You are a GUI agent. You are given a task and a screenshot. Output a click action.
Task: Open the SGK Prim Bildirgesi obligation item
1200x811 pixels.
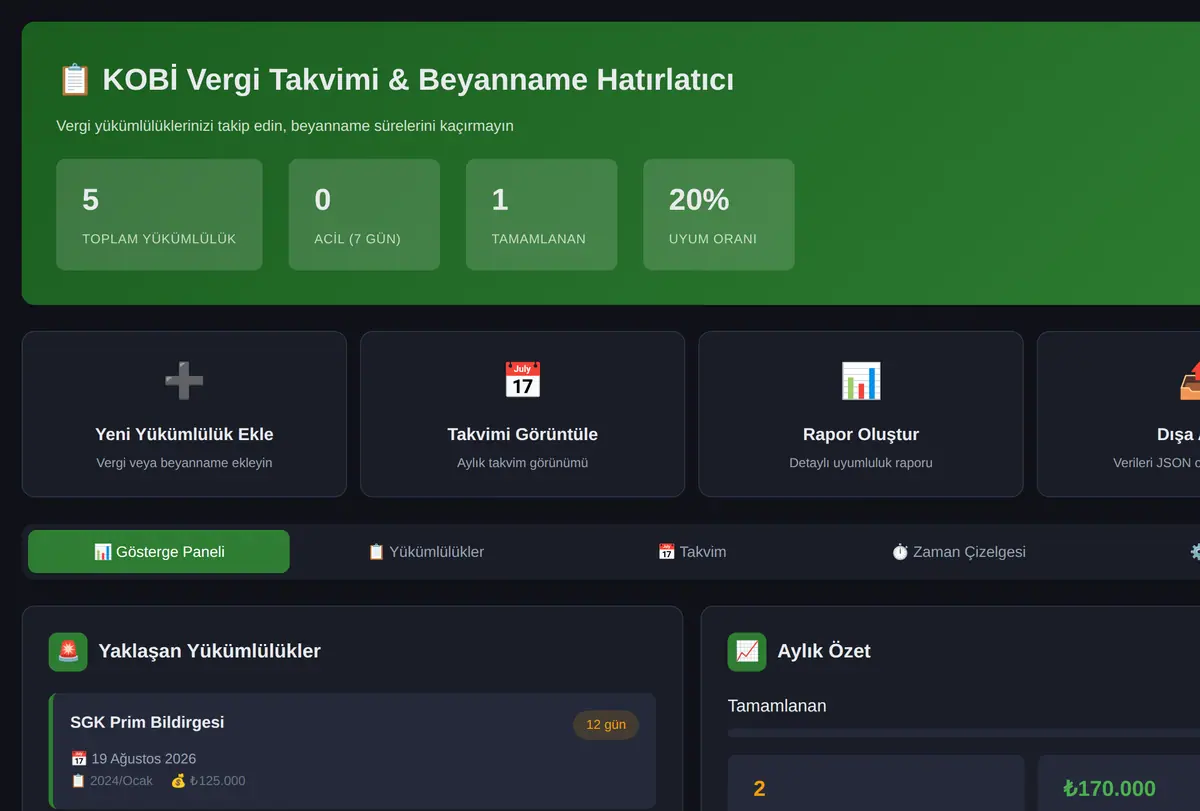tap(352, 751)
